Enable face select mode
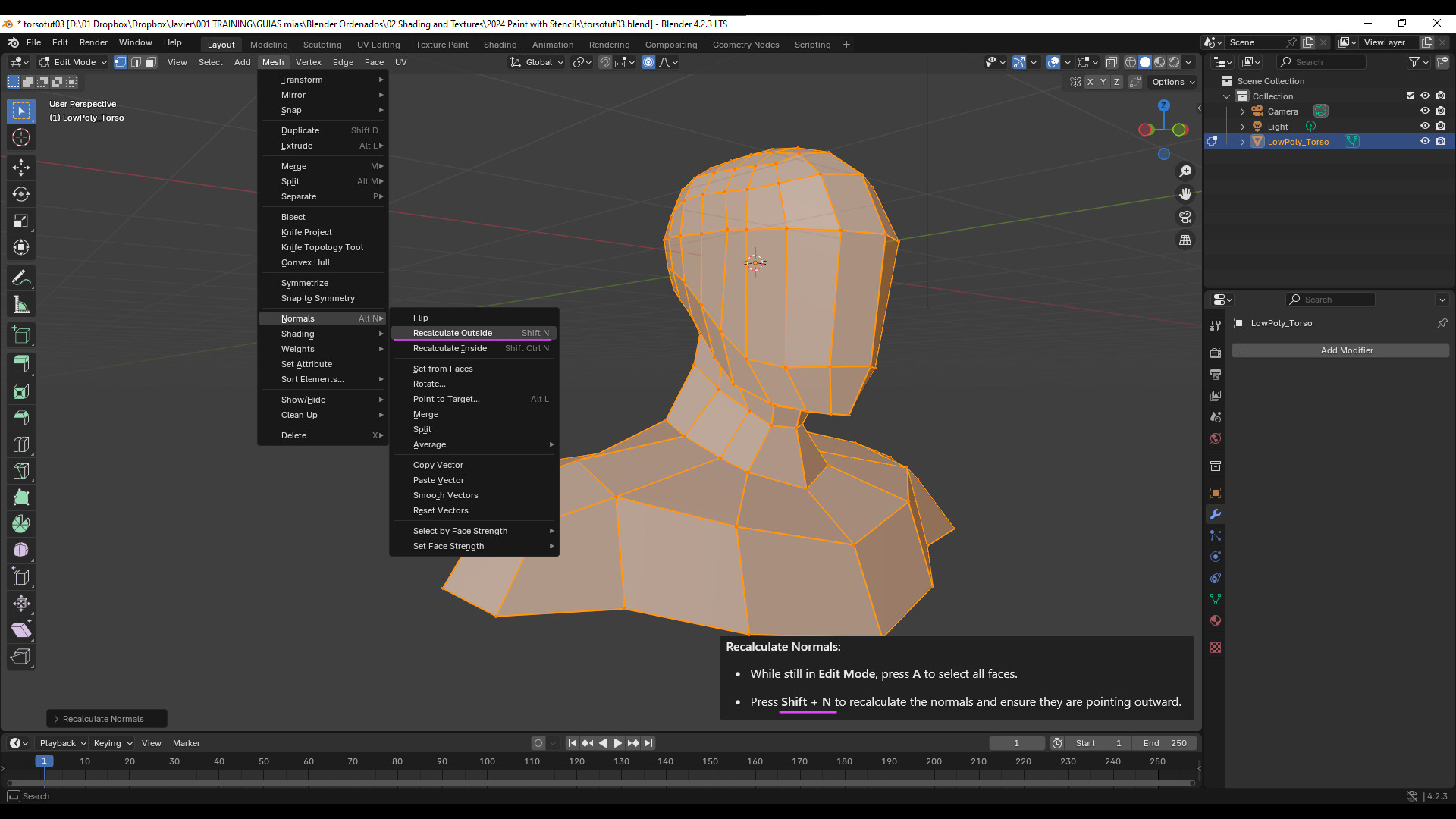The image size is (1456, 819). click(150, 62)
